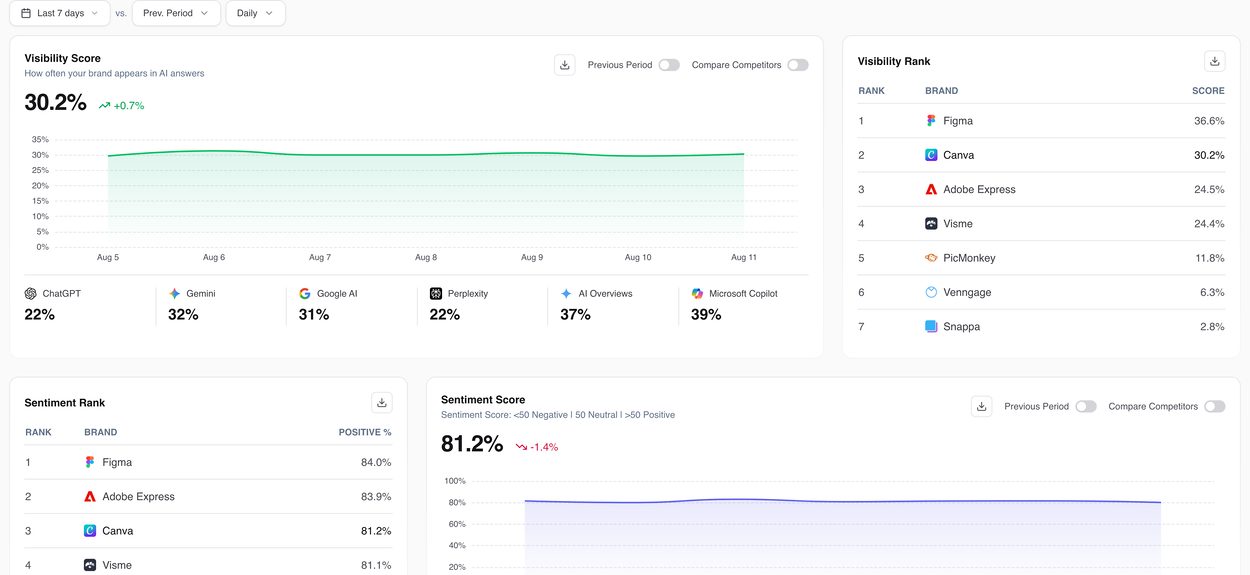Click the red downward trend arrow icon
The width and height of the screenshot is (1250, 575).
[x=521, y=447]
